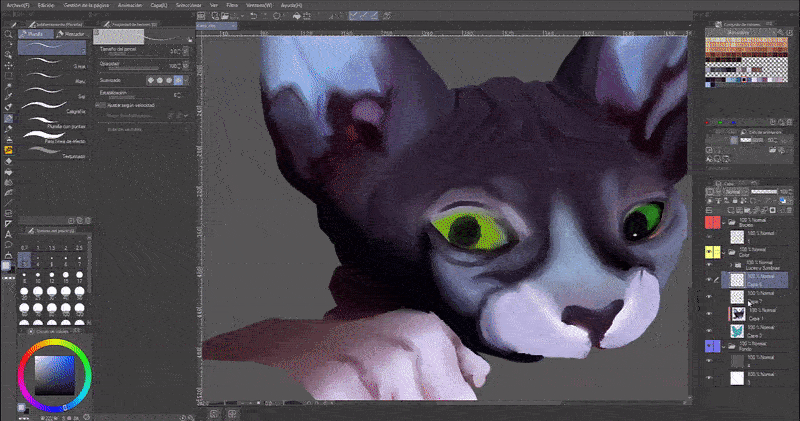The image size is (800, 421).
Task: Delete sub tool with trash icon below brush list
Action: pos(88,220)
